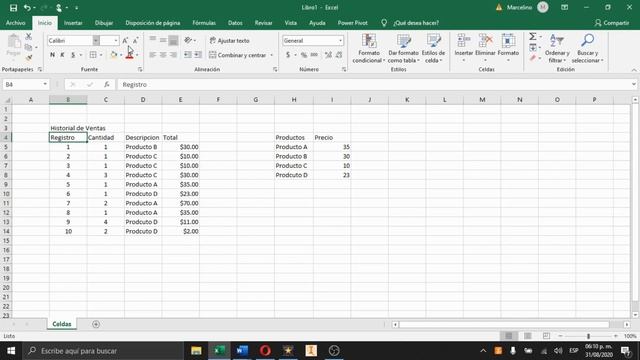Decrease decimal places

point(338,55)
